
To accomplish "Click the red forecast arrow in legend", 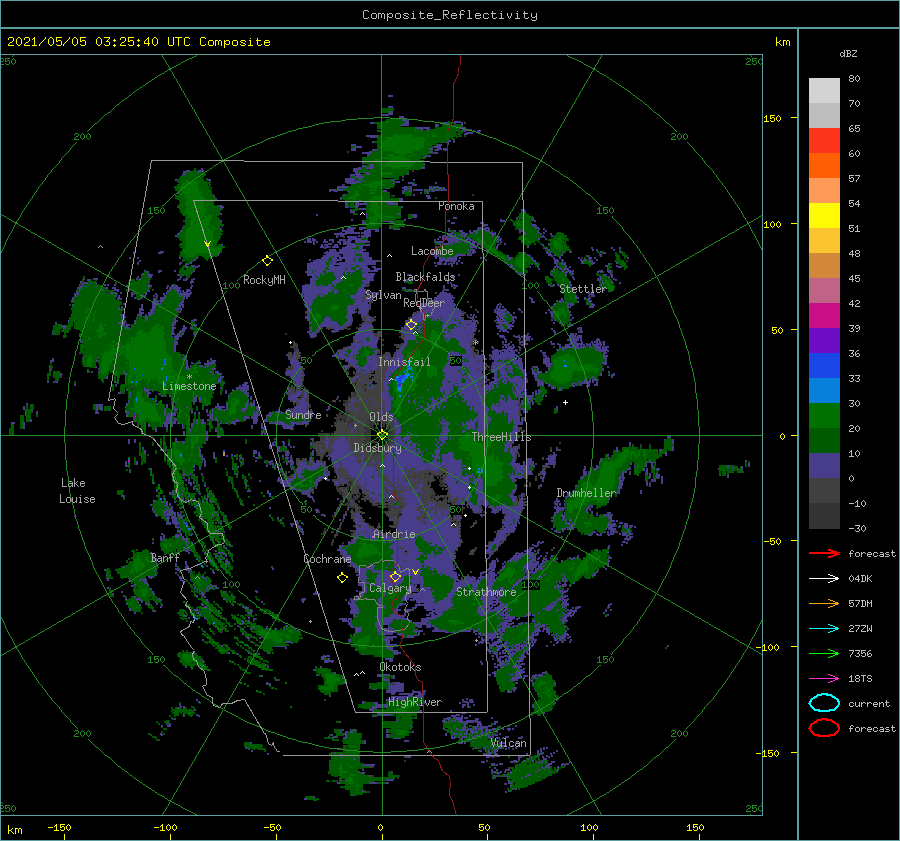I will (x=824, y=553).
